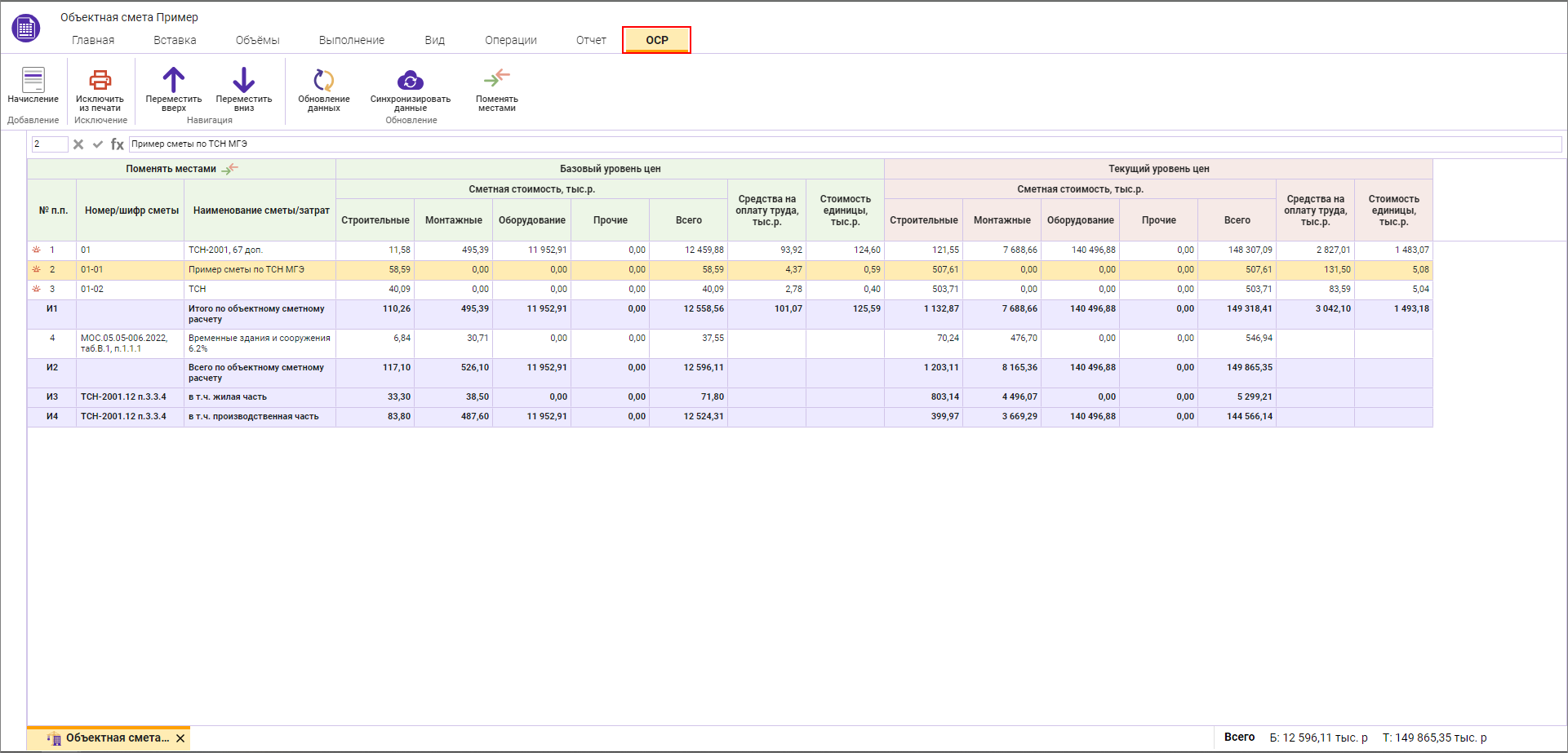Select в т.ч. производственная часть cell

click(x=260, y=417)
